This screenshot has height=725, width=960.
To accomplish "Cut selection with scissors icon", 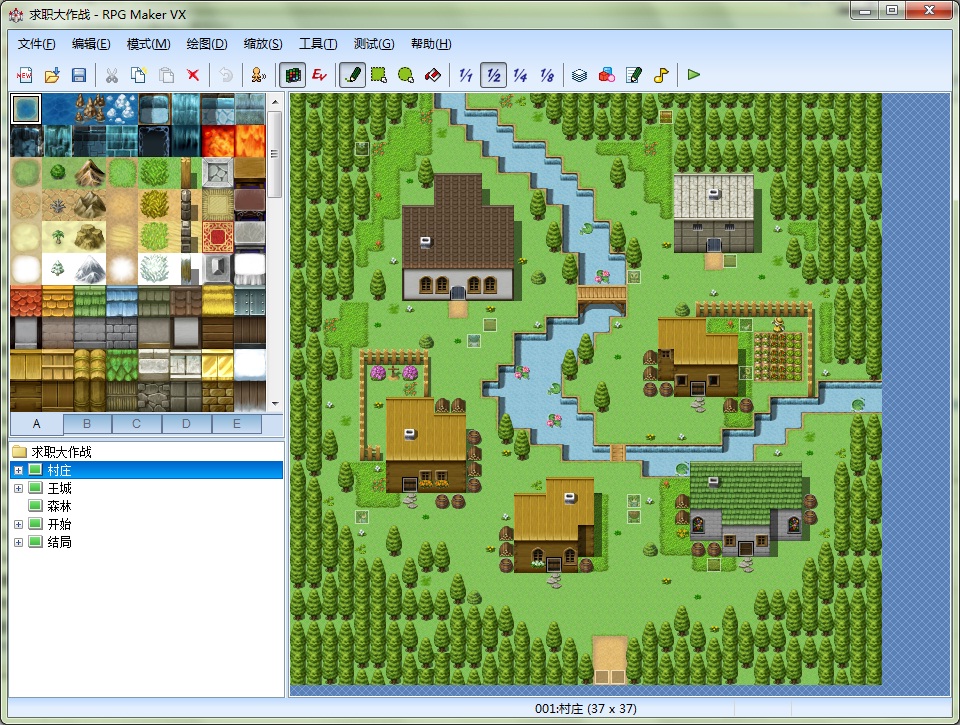I will (111, 75).
